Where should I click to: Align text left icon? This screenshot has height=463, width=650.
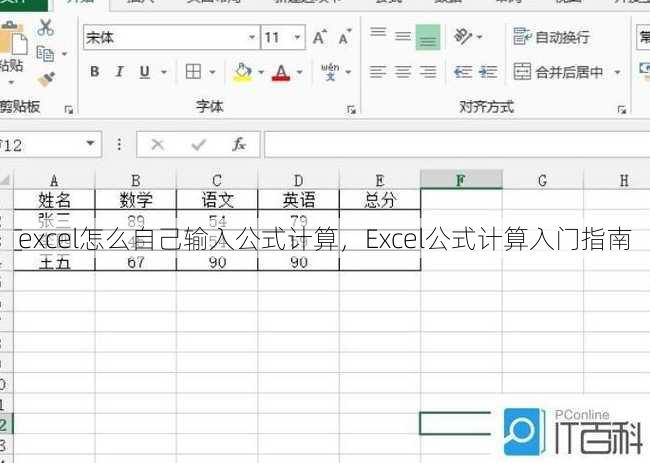pyautogui.click(x=378, y=72)
